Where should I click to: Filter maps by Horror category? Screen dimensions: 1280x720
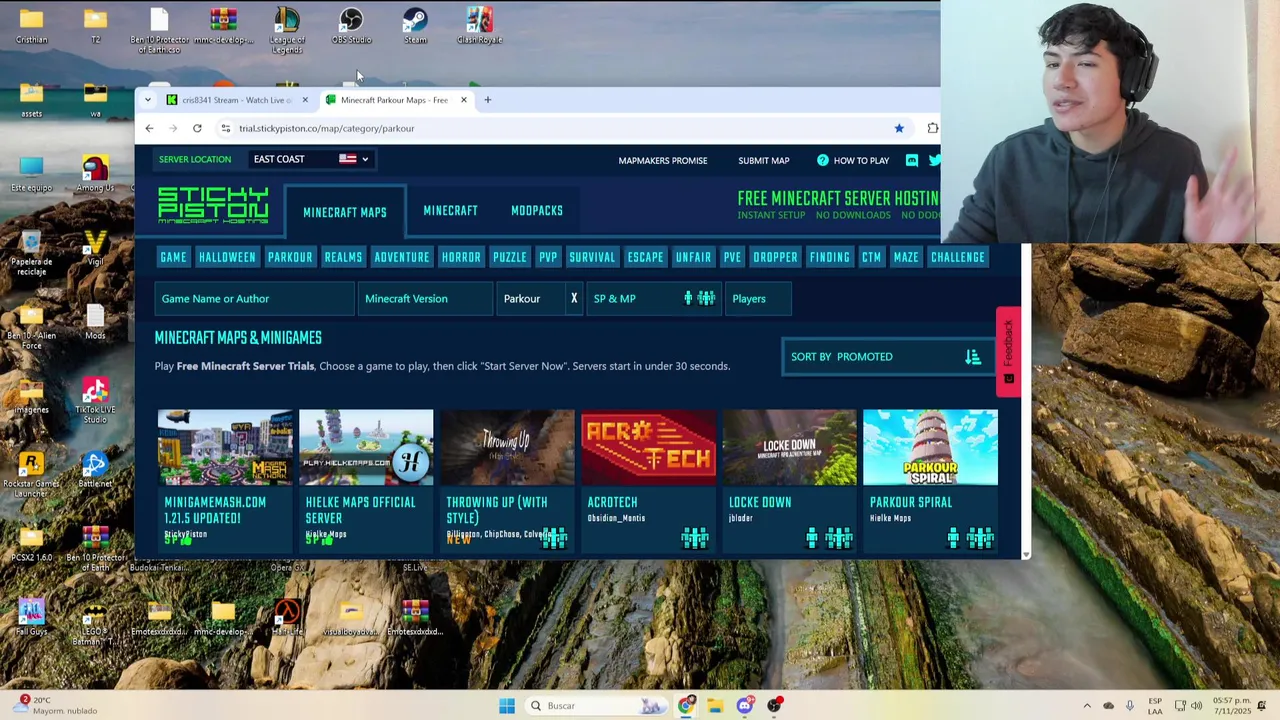point(461,257)
